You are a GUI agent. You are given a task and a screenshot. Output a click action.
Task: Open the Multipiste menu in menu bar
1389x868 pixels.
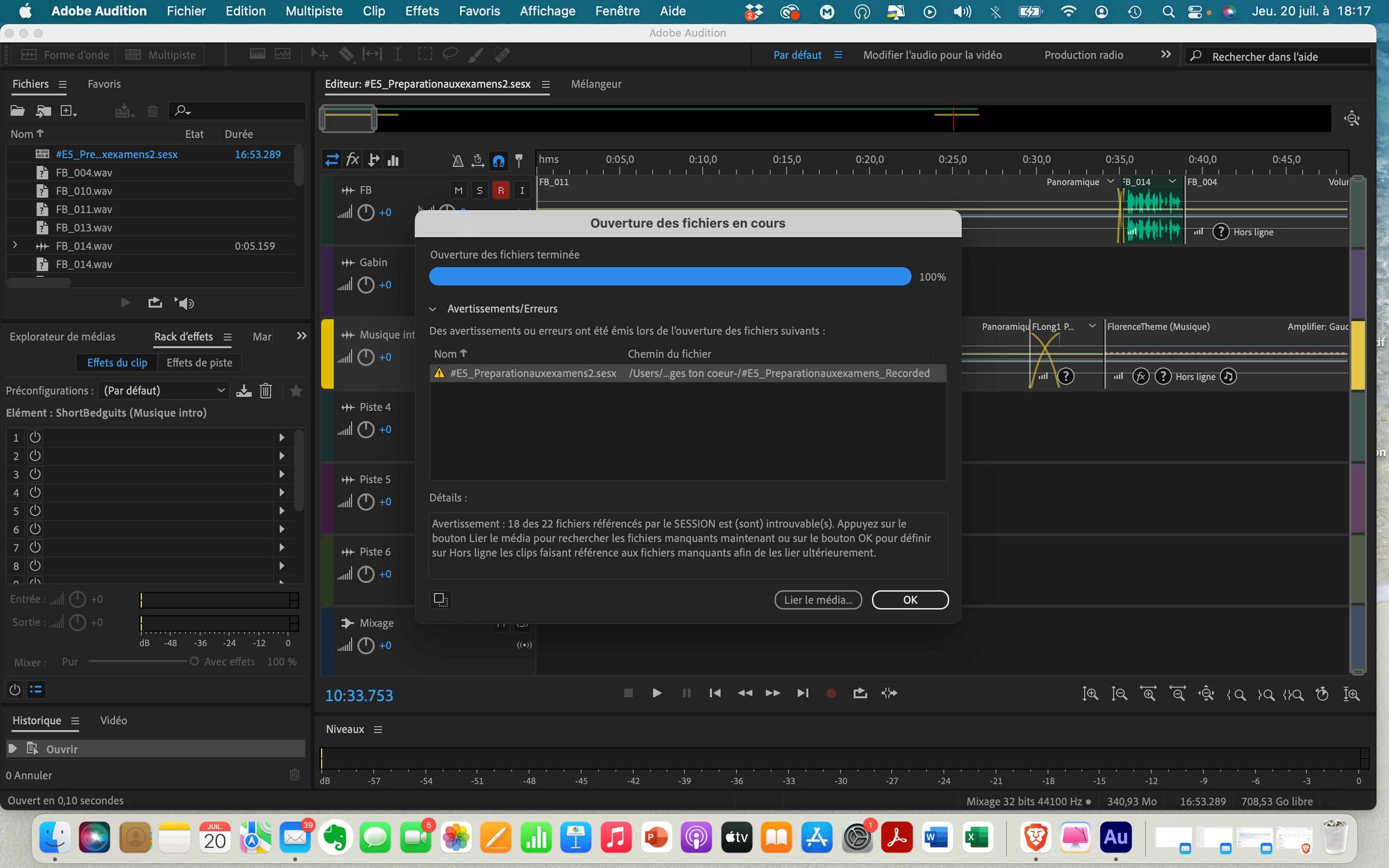[314, 11]
